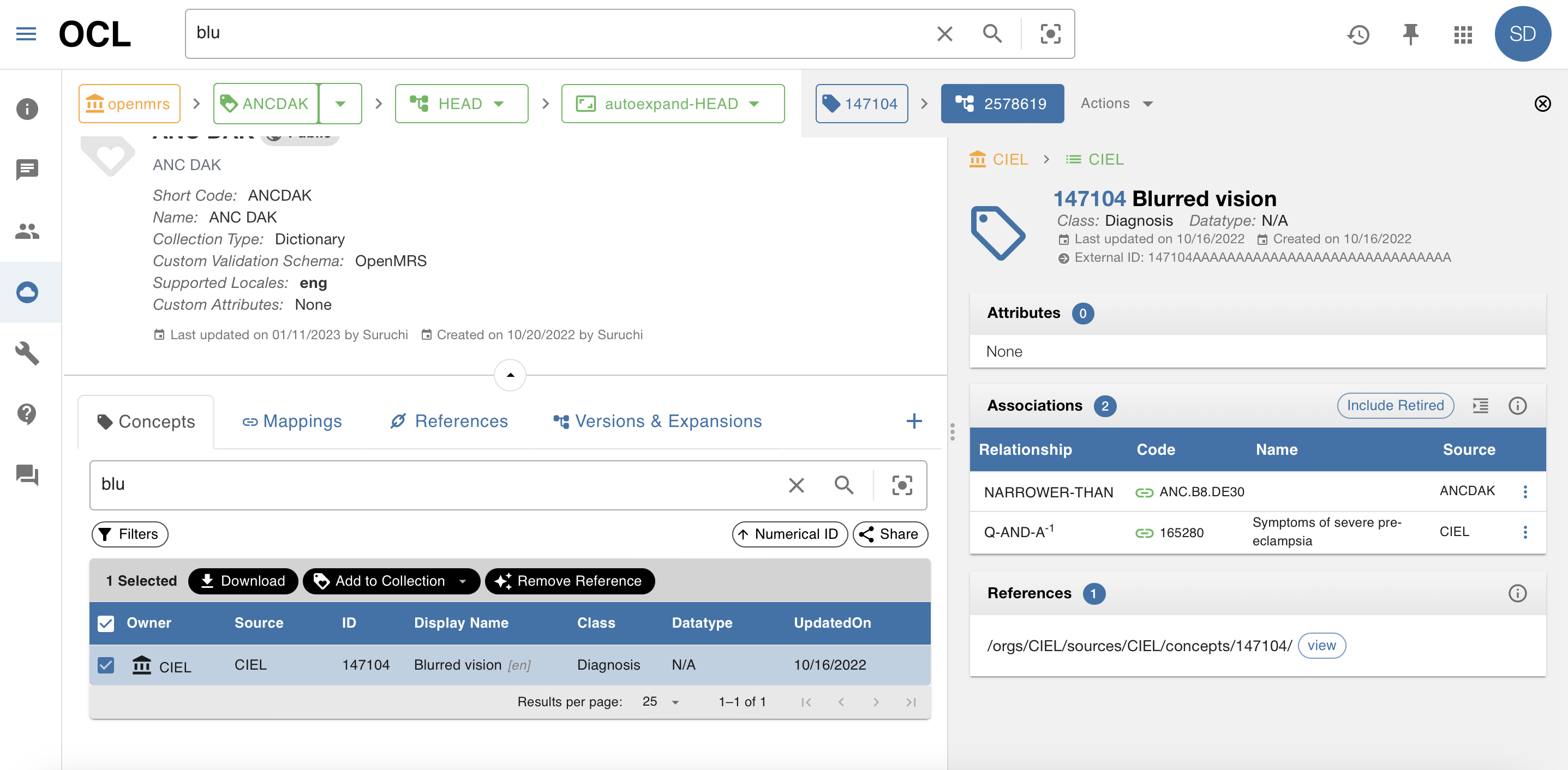Enable Include Retired in Associations
Image resolution: width=1568 pixels, height=770 pixels.
click(x=1395, y=406)
